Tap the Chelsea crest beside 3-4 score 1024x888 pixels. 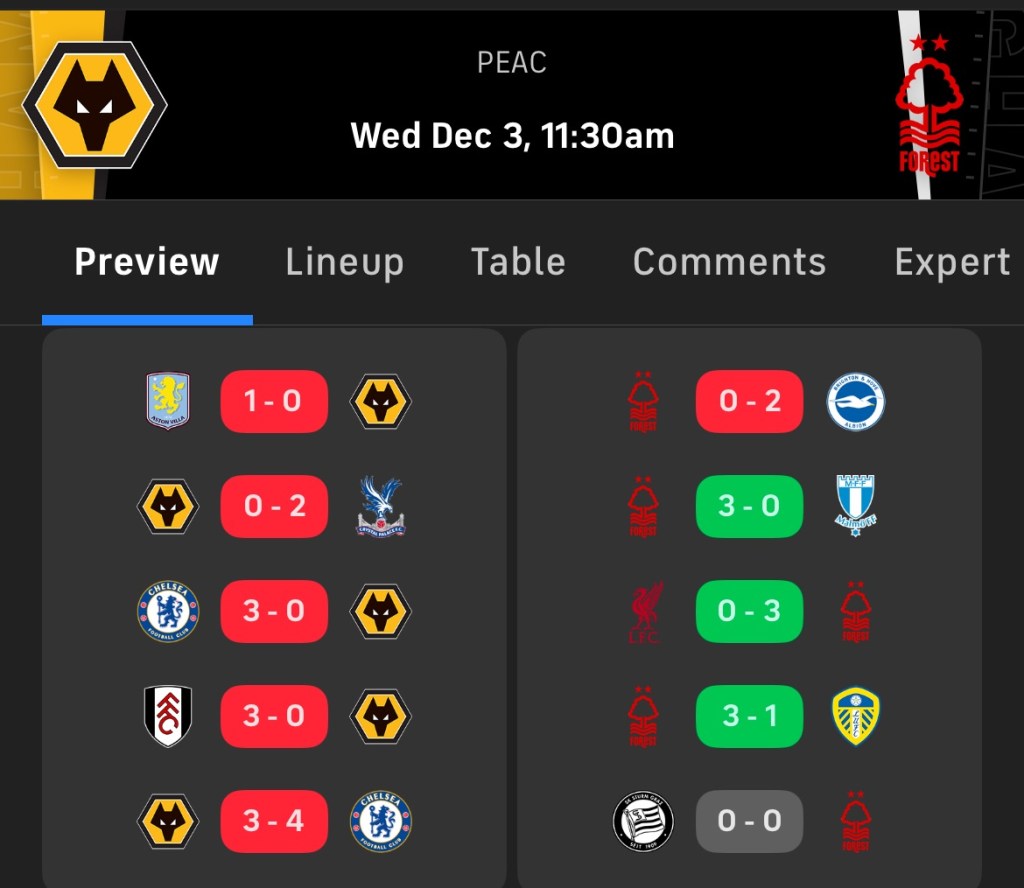(x=380, y=821)
